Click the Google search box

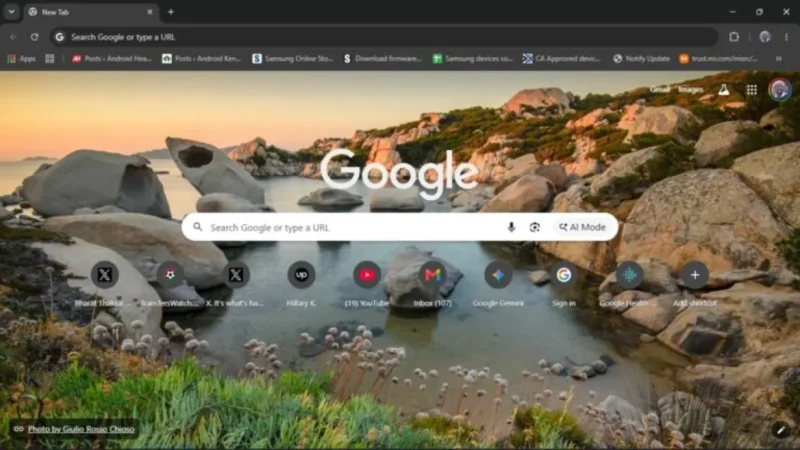click(x=400, y=227)
